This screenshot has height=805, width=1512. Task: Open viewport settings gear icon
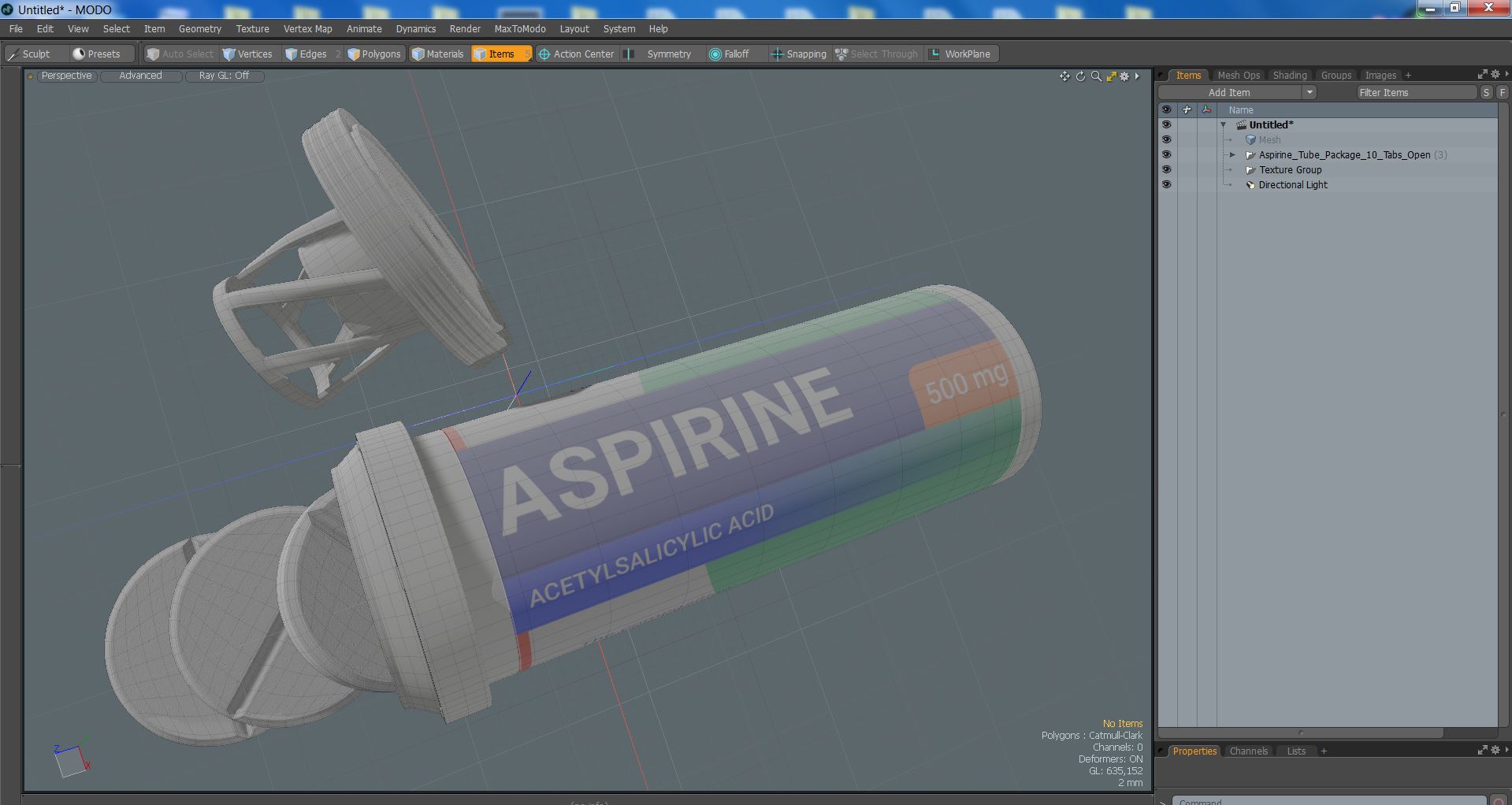pos(1124,76)
